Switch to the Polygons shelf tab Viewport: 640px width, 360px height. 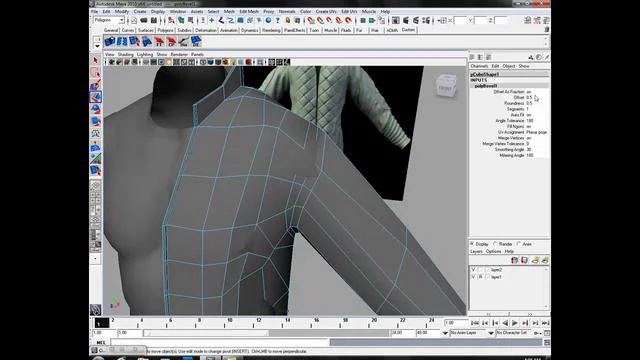tap(165, 30)
